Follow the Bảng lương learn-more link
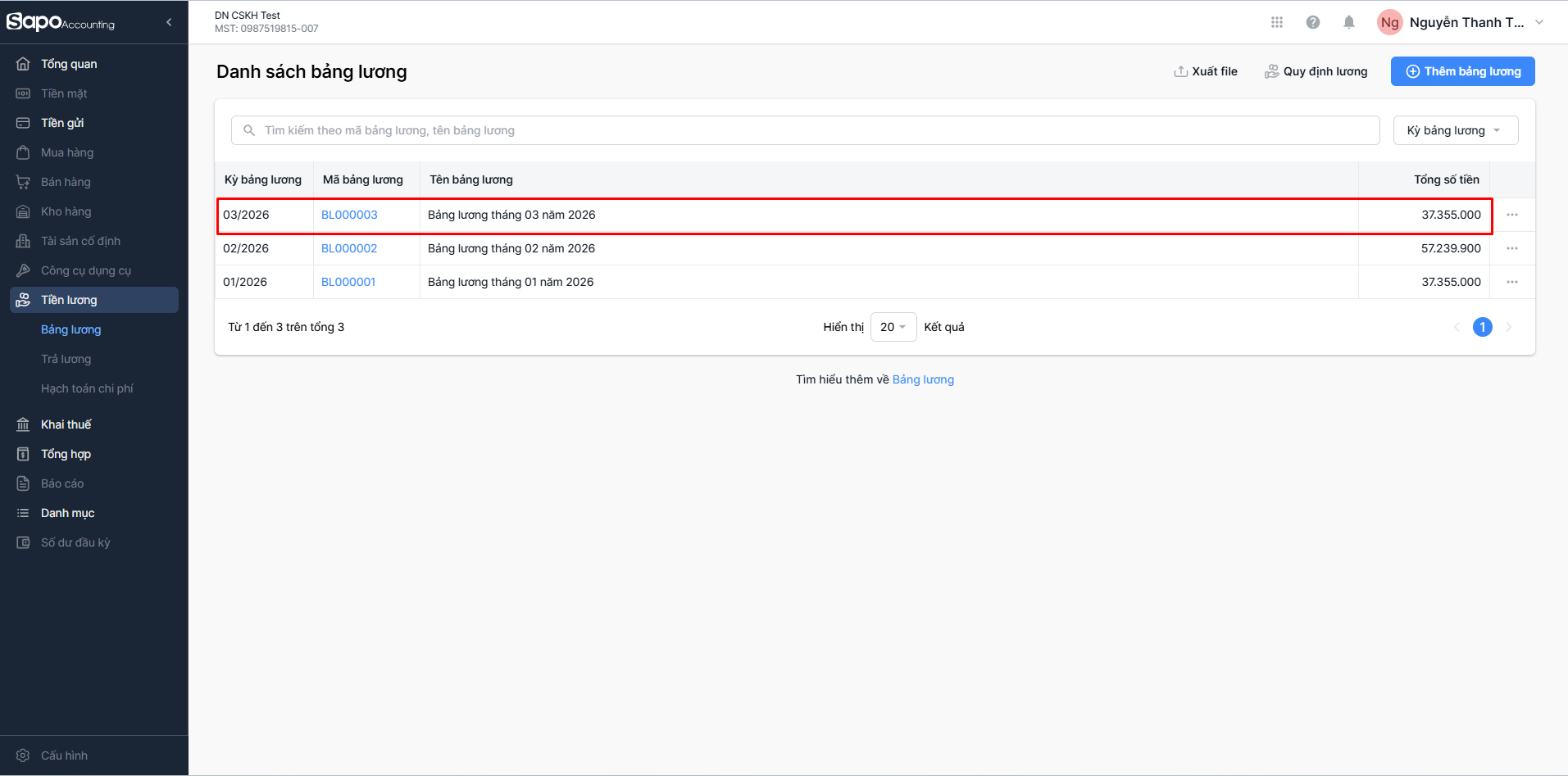 (x=923, y=379)
